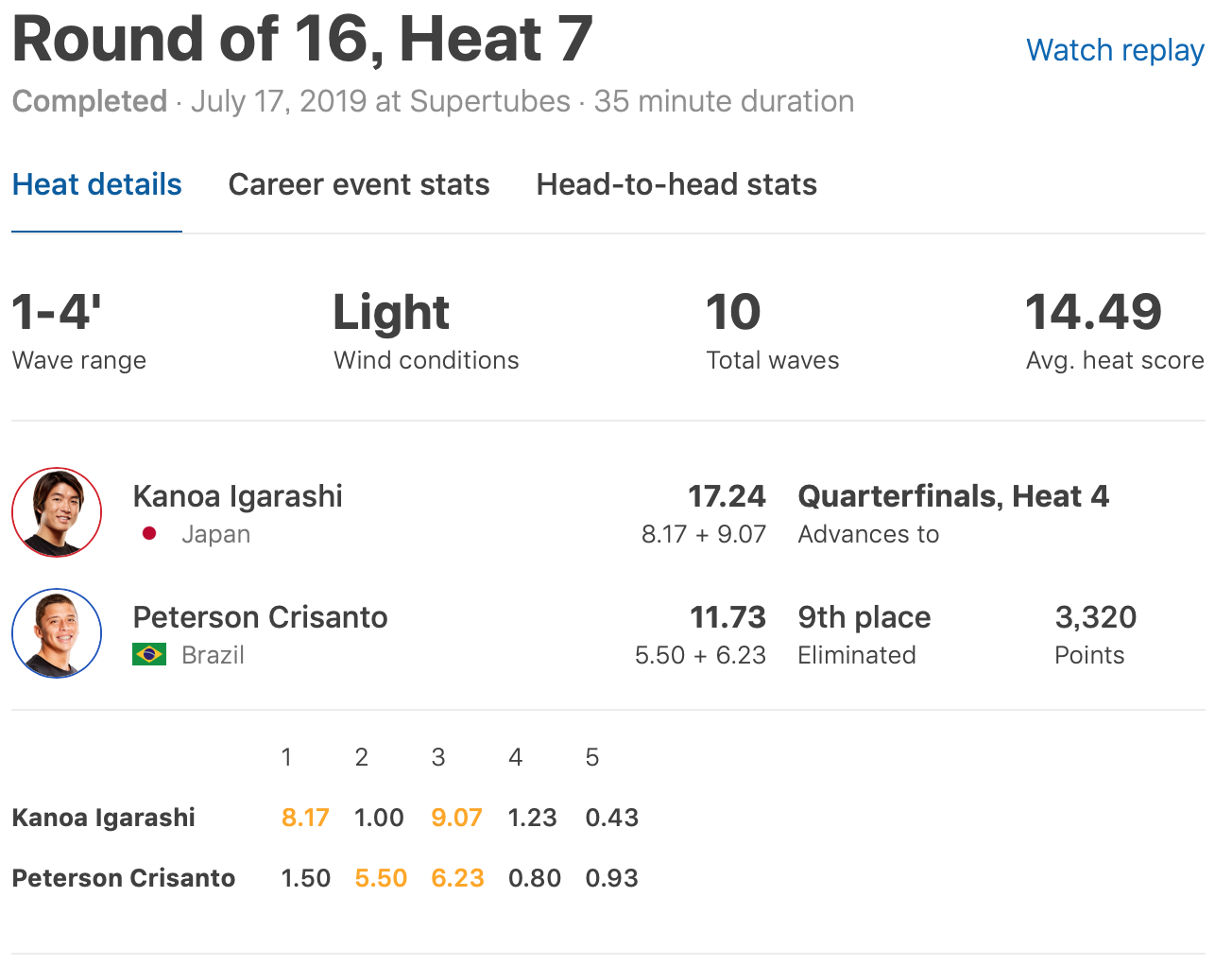Click Crisanto's 6.23 wave score
Viewport: 1232px width, 966px height.
[x=457, y=878]
